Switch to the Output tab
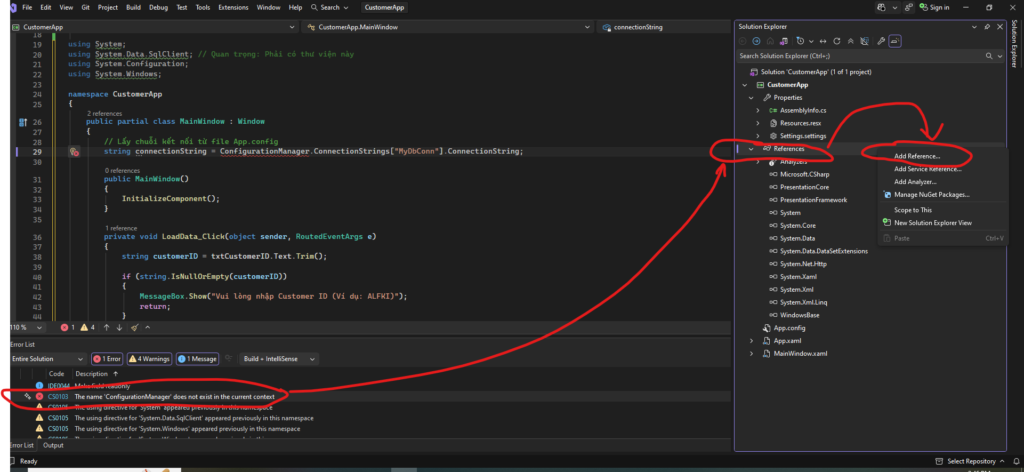The width and height of the screenshot is (1024, 472). (x=52, y=445)
